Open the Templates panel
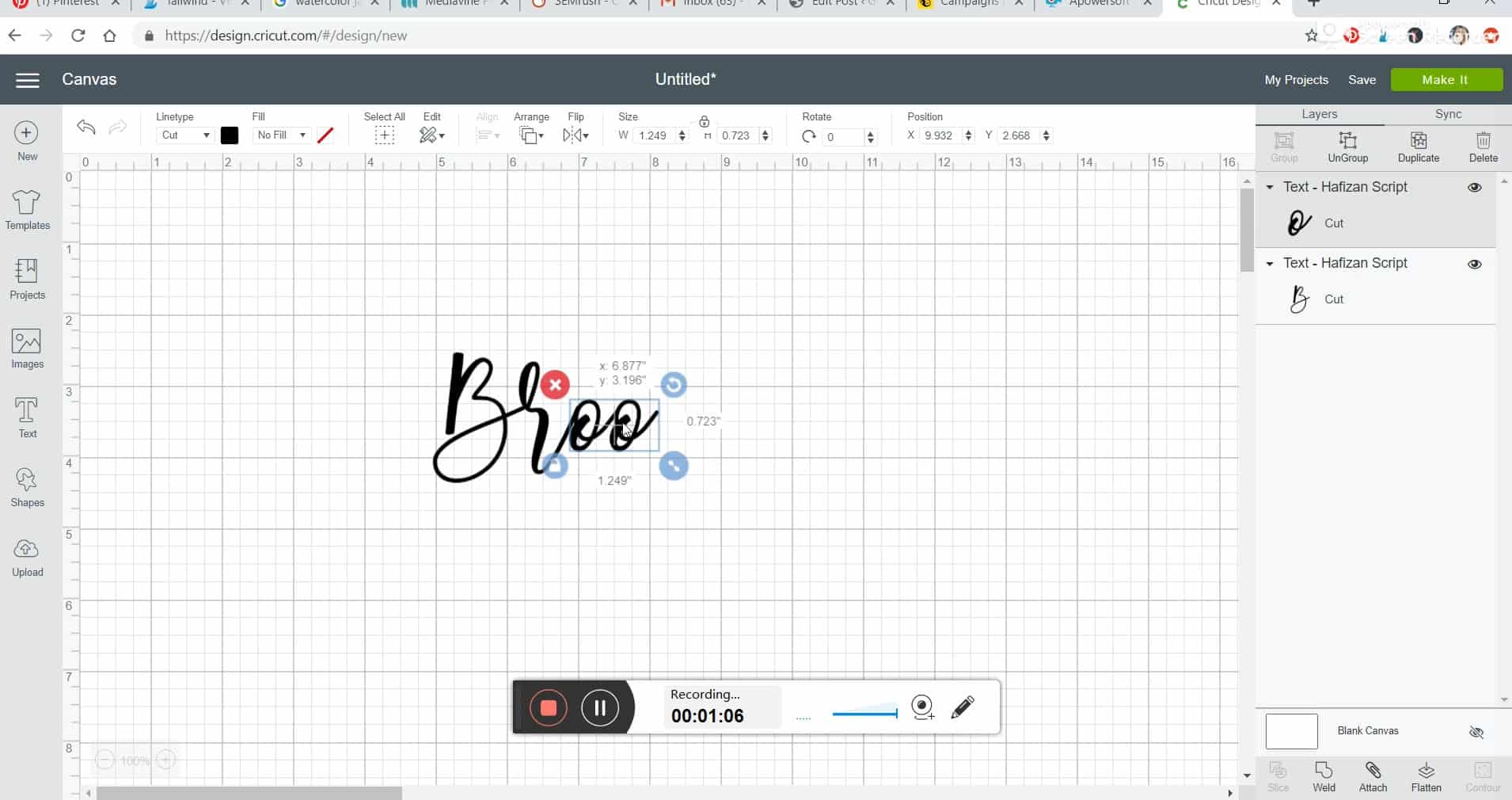Viewport: 1512px width, 800px height. click(27, 211)
